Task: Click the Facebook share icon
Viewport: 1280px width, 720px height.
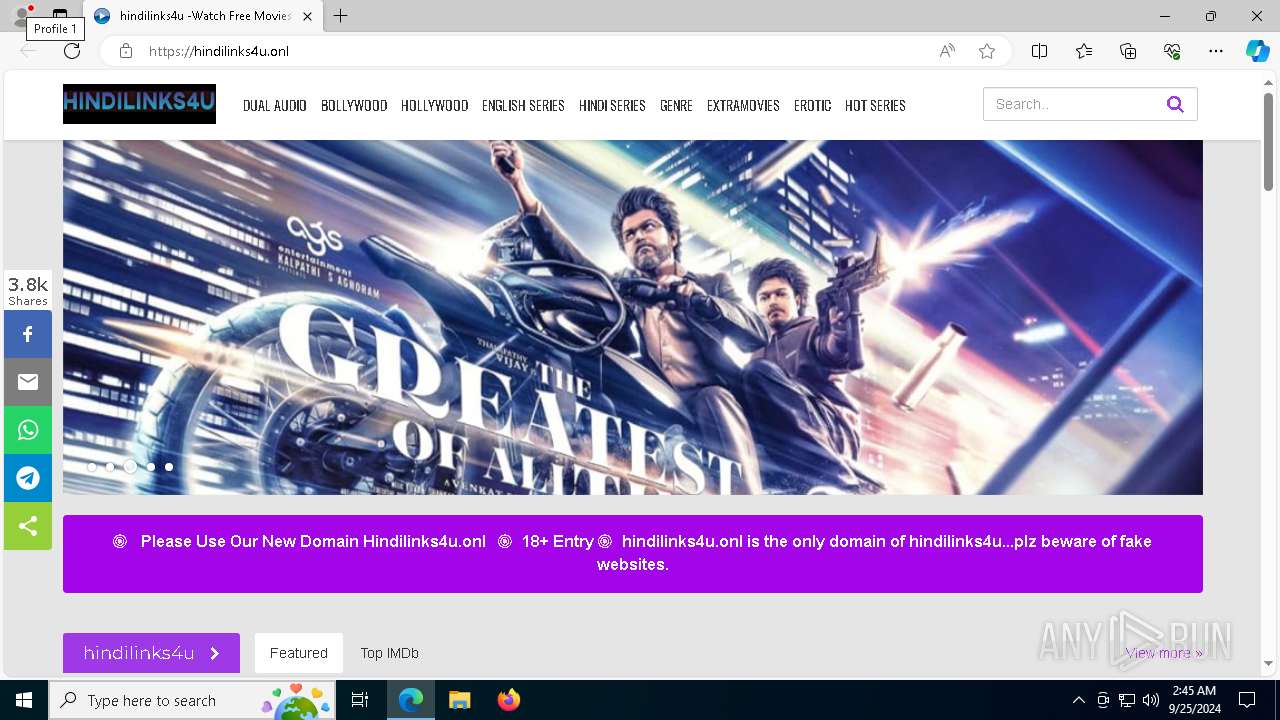Action: 28,334
